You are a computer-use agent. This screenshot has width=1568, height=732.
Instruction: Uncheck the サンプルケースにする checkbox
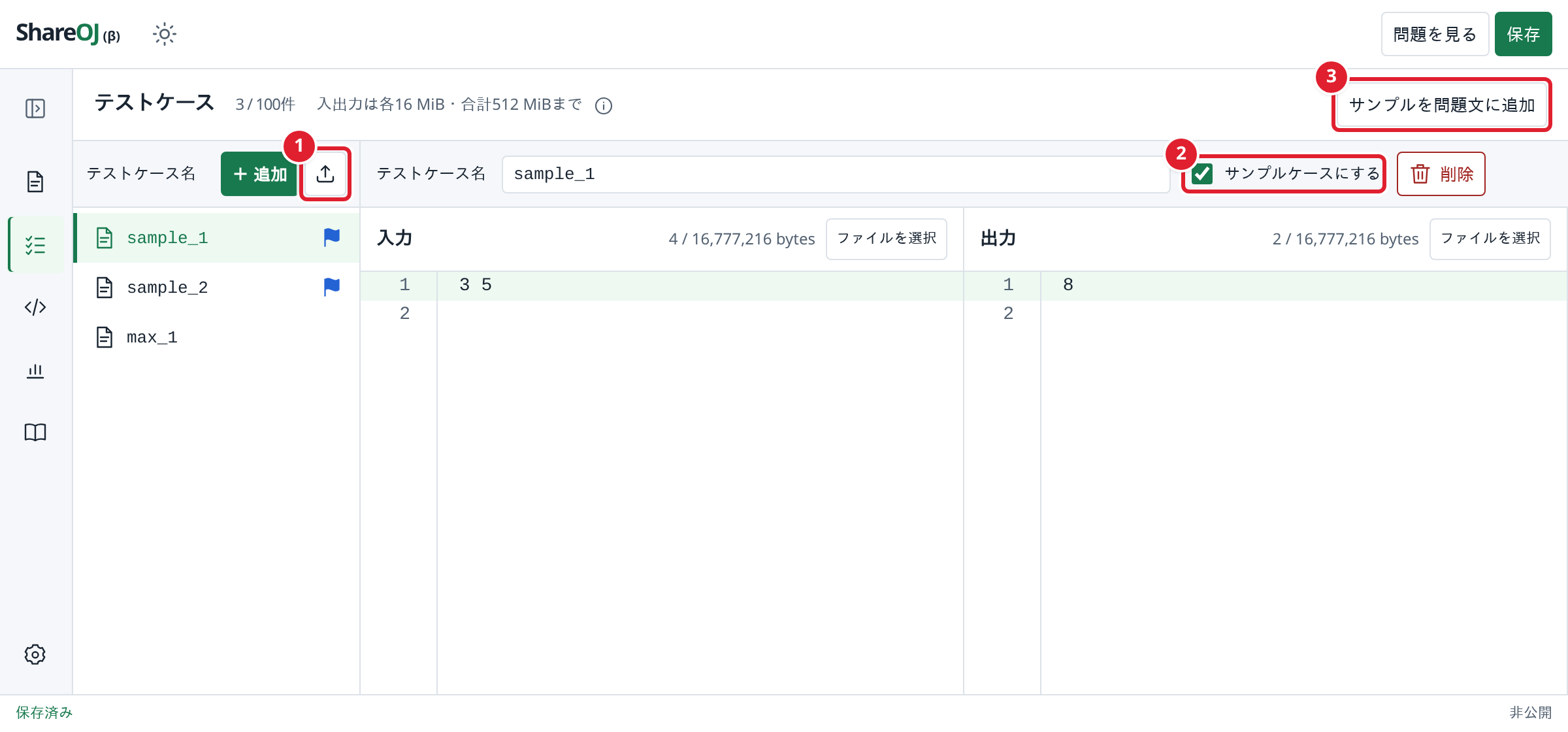pos(1202,174)
